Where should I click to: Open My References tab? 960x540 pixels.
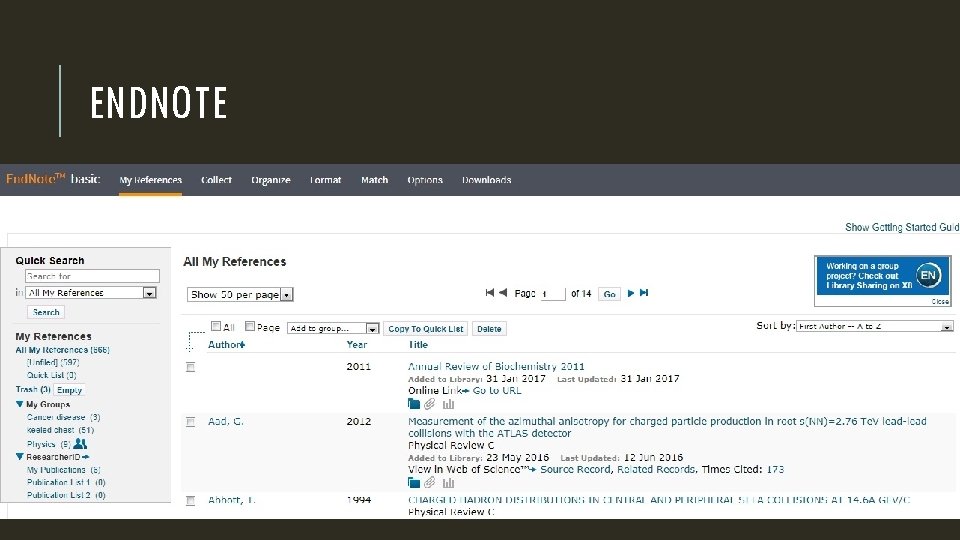tap(151, 180)
